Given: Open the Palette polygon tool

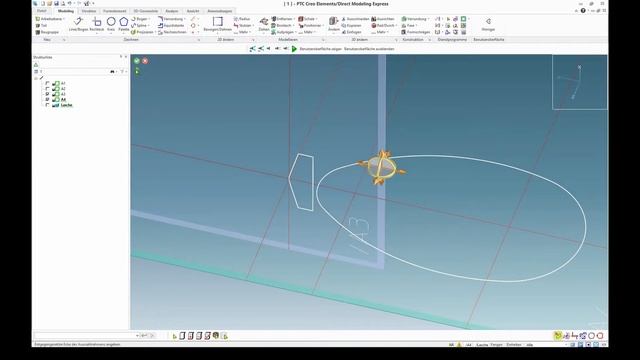Looking at the screenshot, I should pos(124,24).
